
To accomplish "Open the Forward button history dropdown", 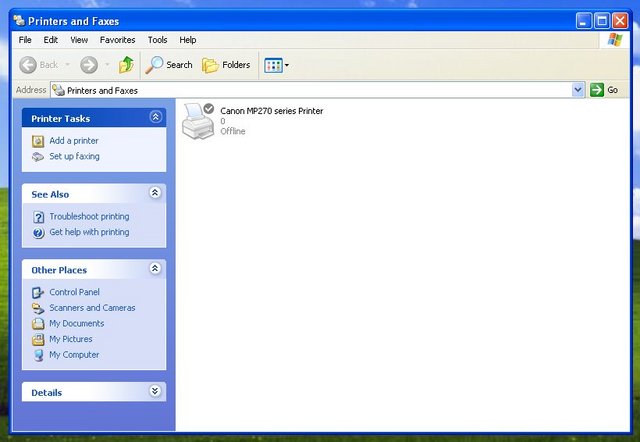I will [x=107, y=65].
